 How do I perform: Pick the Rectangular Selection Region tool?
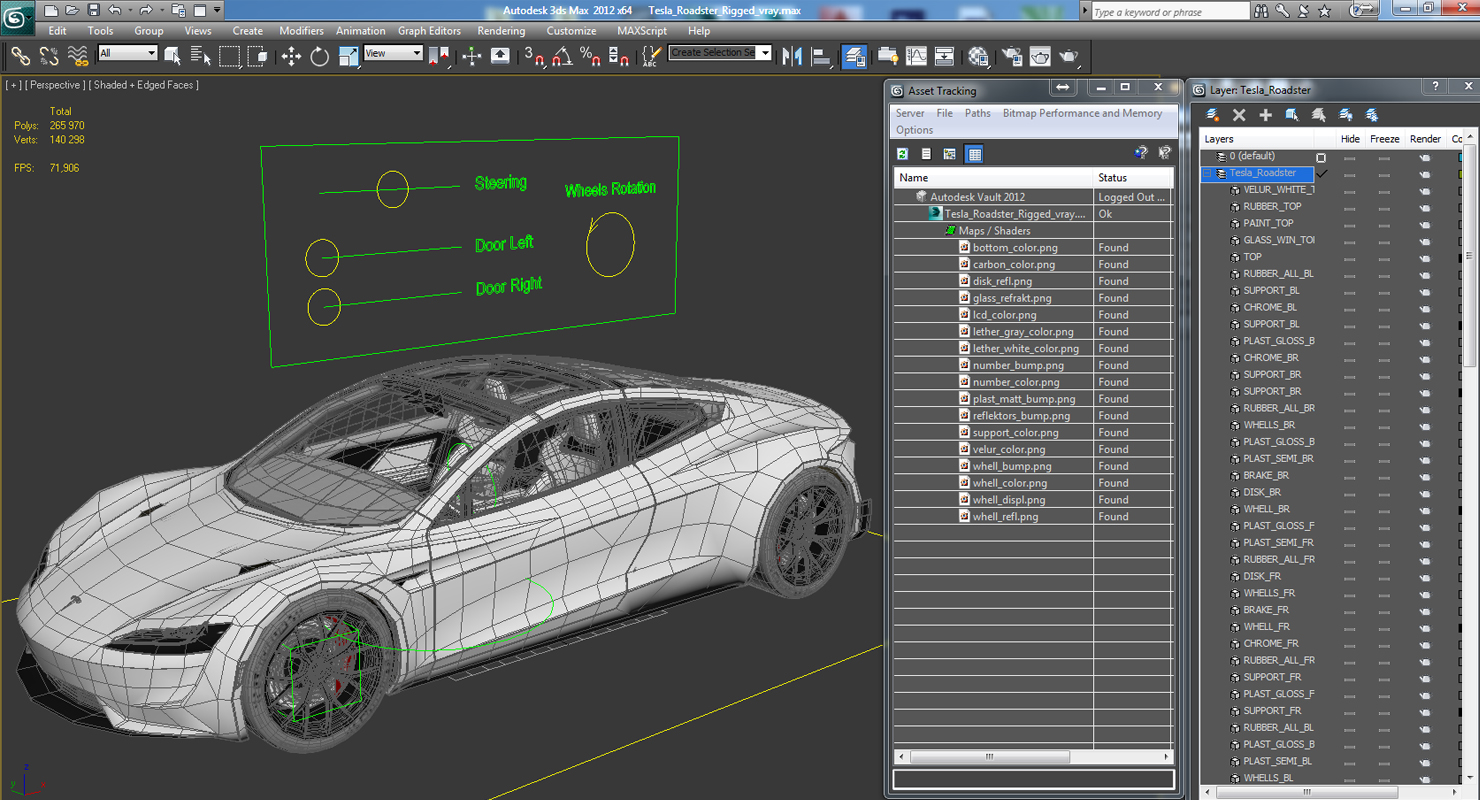pos(229,56)
